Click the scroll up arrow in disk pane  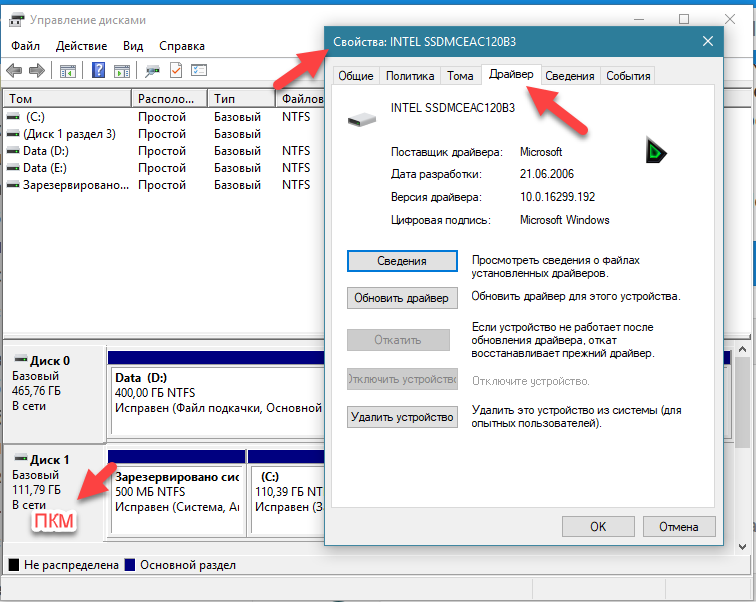pyautogui.click(x=742, y=349)
